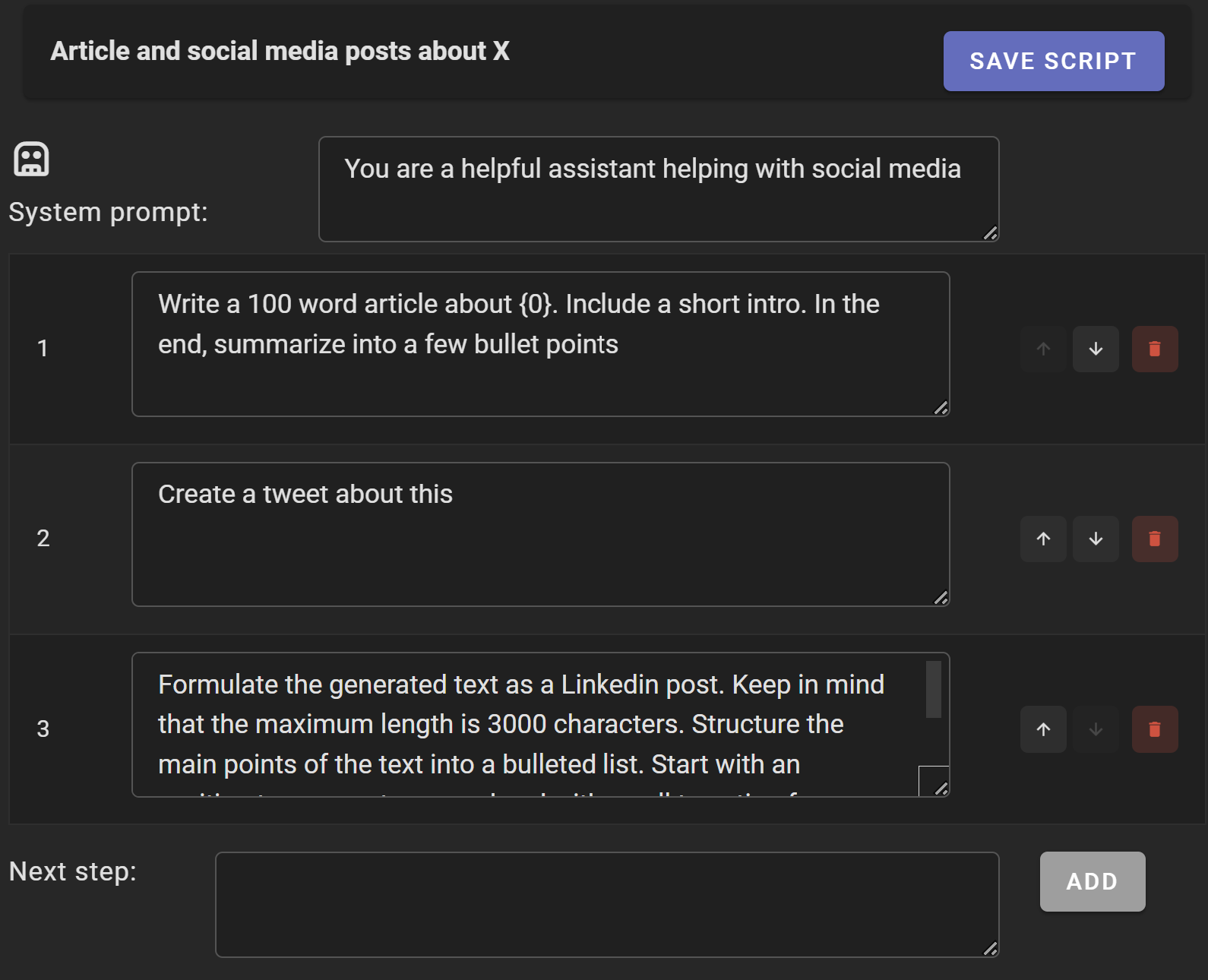Edit the step 1 article prompt text
1208x980 pixels.
[541, 344]
